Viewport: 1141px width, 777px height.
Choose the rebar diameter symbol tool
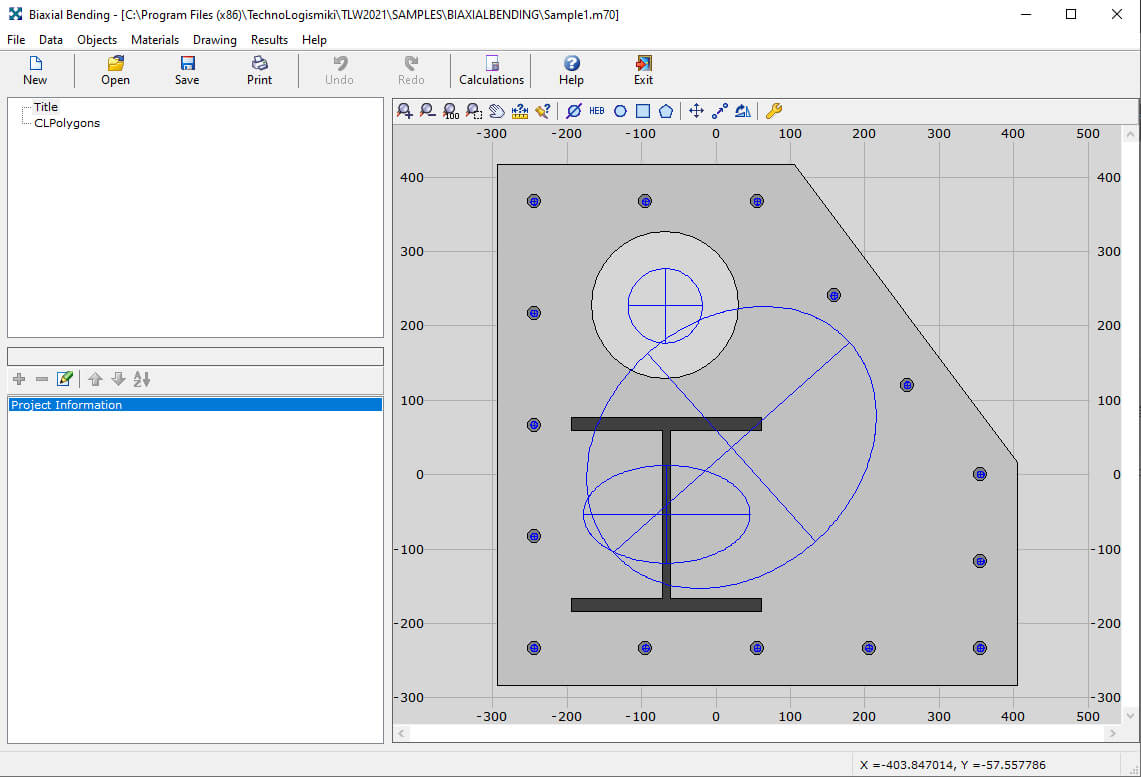click(573, 111)
